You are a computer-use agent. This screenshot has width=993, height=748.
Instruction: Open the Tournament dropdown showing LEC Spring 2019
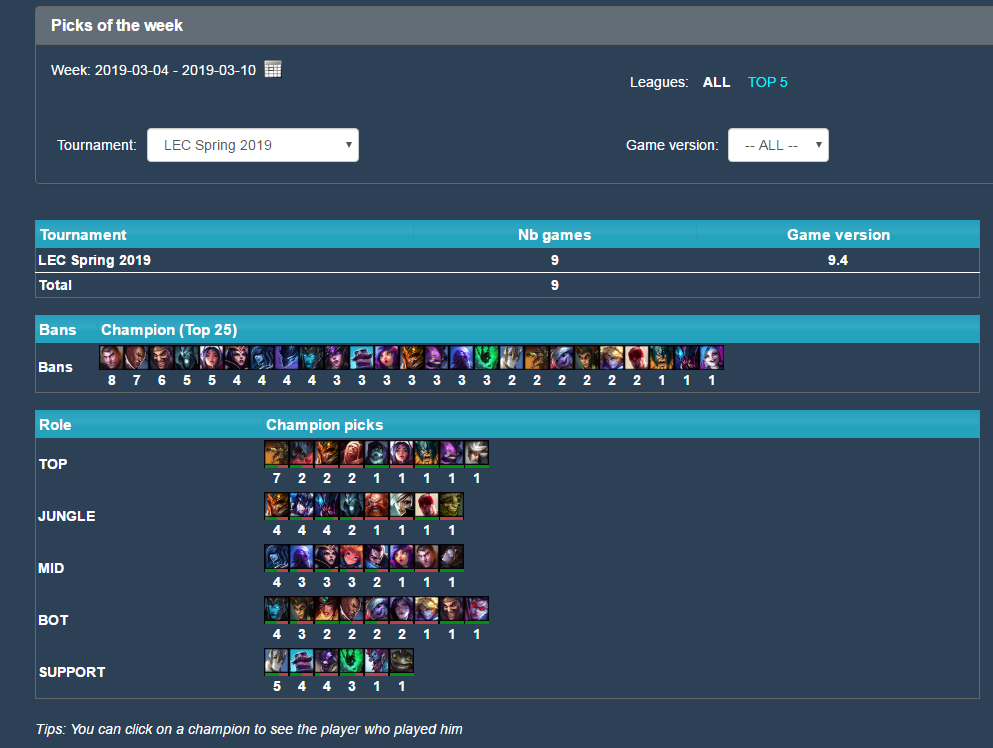[253, 145]
